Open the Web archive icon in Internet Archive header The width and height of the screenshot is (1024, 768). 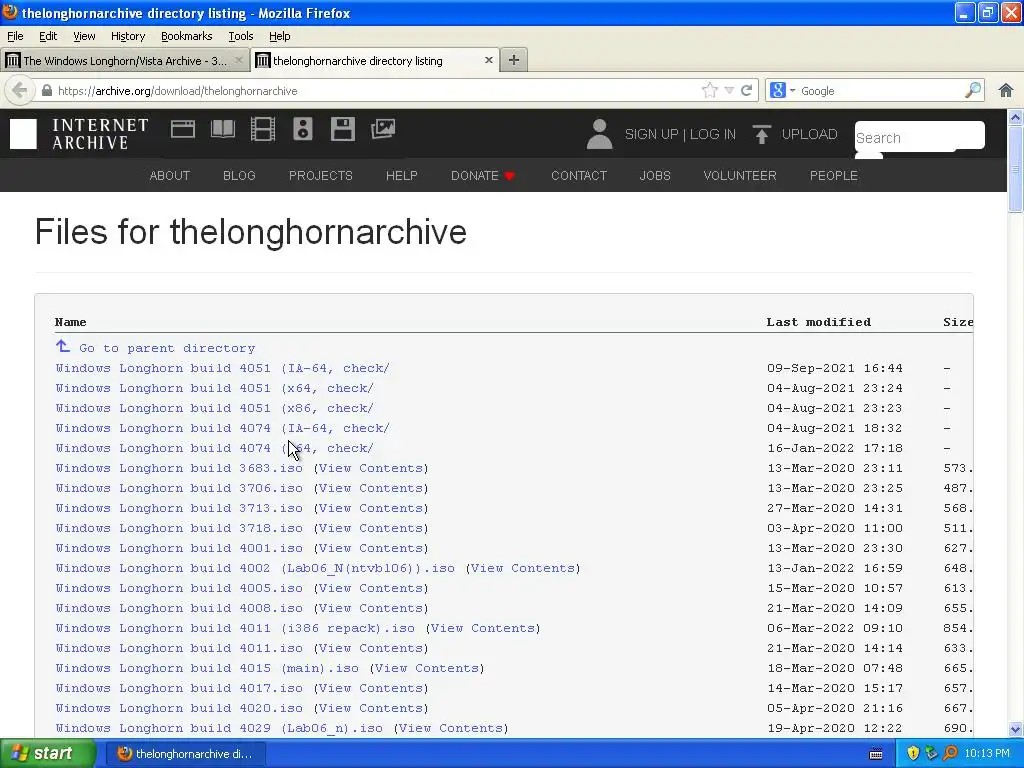[183, 129]
